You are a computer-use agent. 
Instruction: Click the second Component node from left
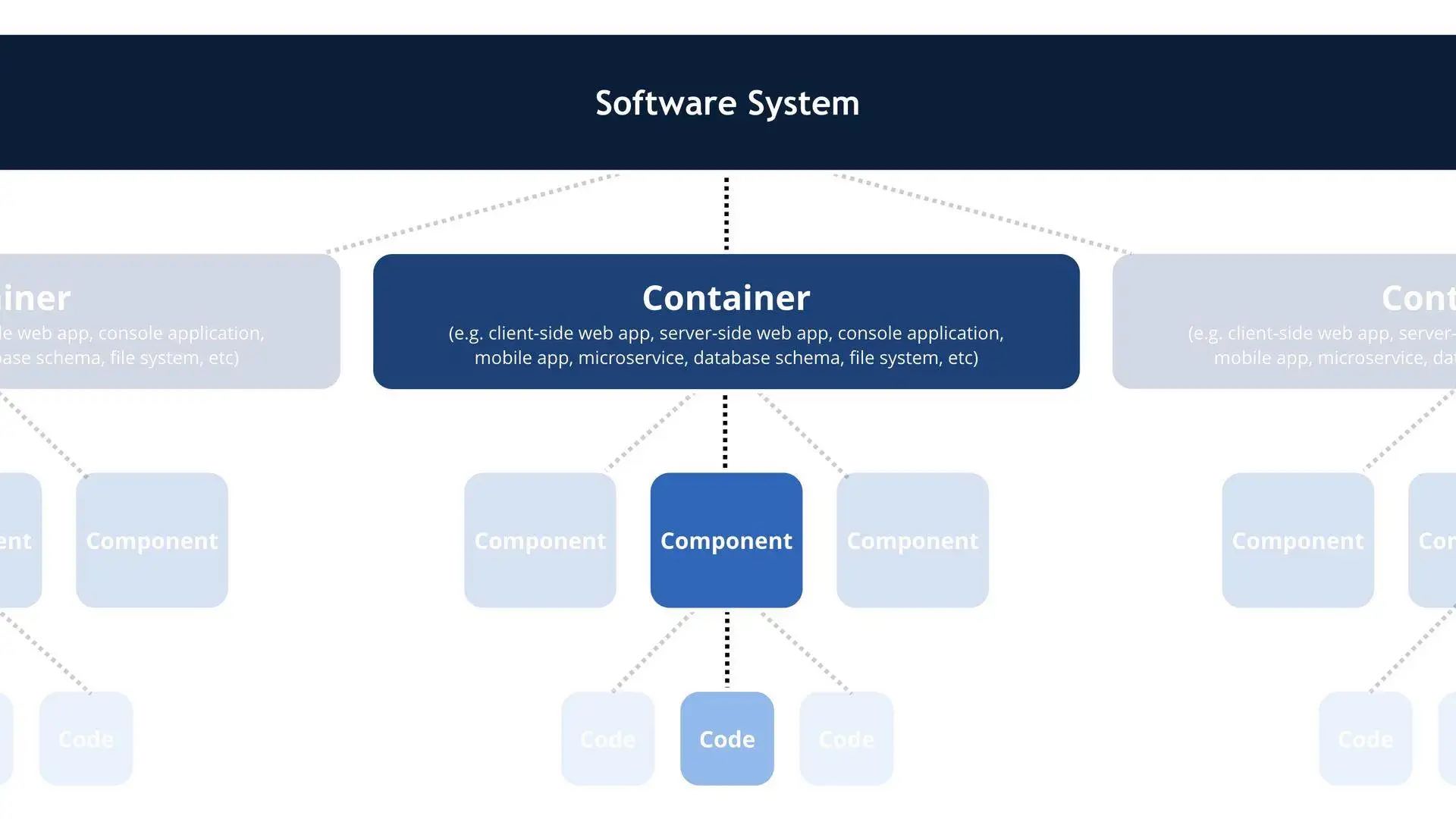[x=151, y=540]
